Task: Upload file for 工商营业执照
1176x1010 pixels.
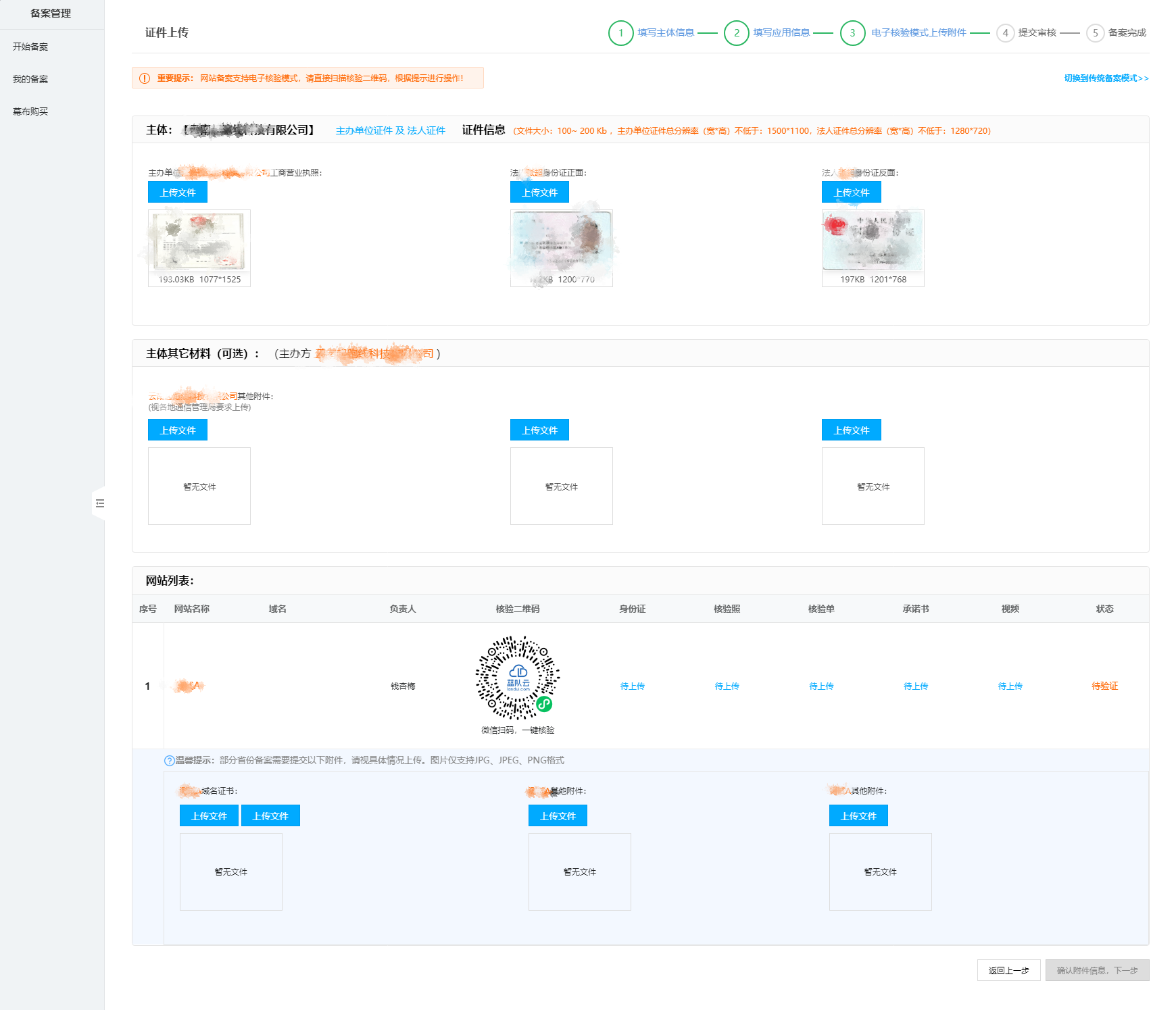Action: [x=178, y=193]
